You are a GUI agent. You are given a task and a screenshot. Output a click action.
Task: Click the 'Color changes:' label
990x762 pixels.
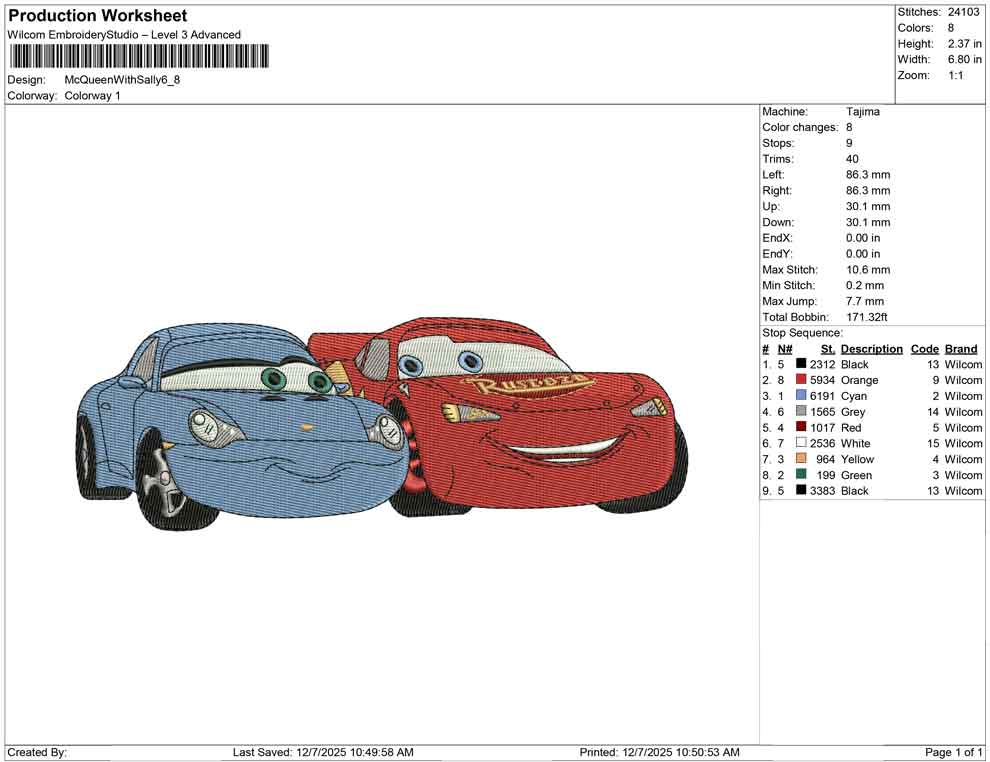(x=800, y=127)
